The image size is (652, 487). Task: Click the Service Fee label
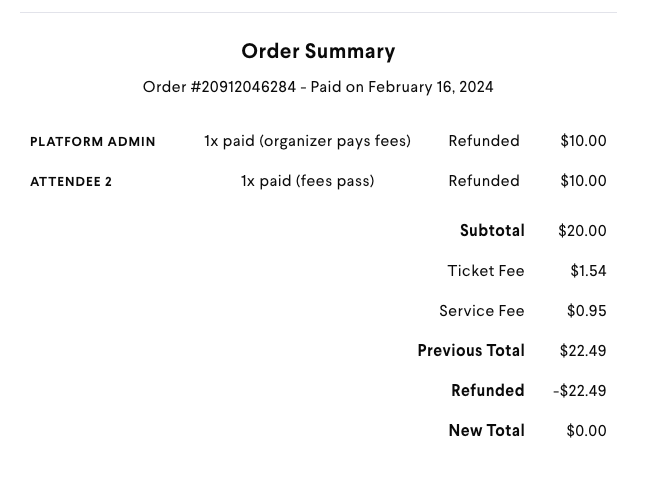(x=482, y=311)
